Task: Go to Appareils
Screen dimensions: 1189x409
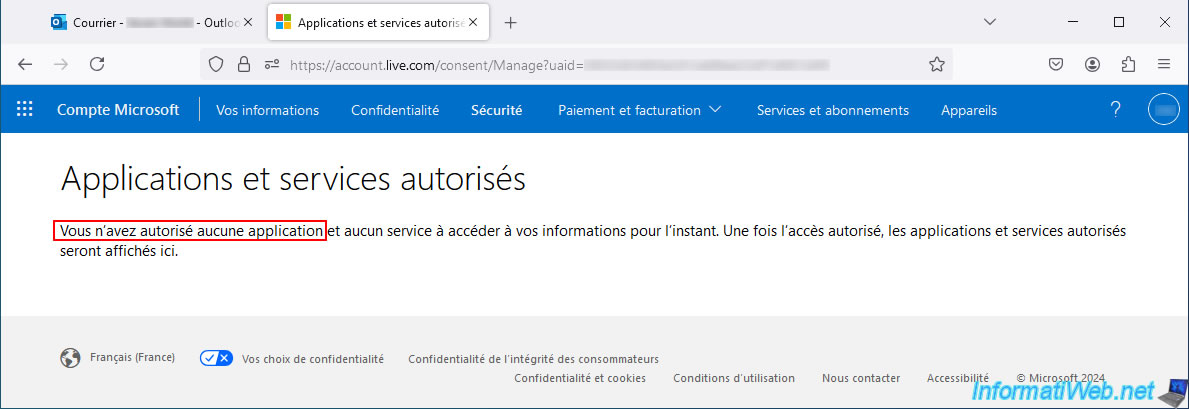Action: 969,110
